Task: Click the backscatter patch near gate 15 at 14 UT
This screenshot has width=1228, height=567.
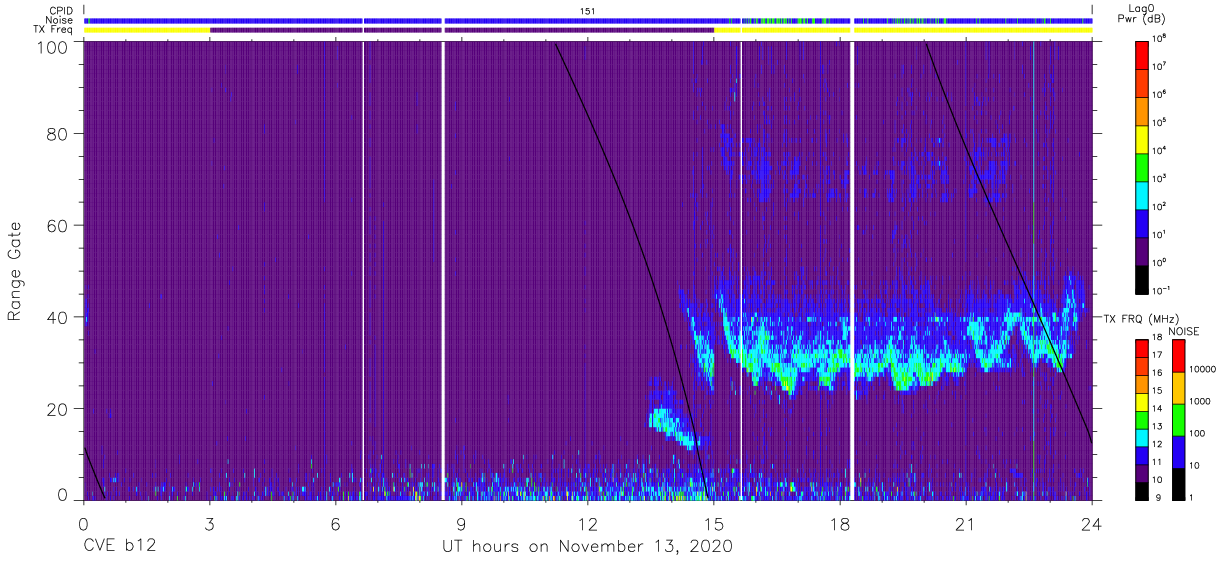Action: point(676,428)
